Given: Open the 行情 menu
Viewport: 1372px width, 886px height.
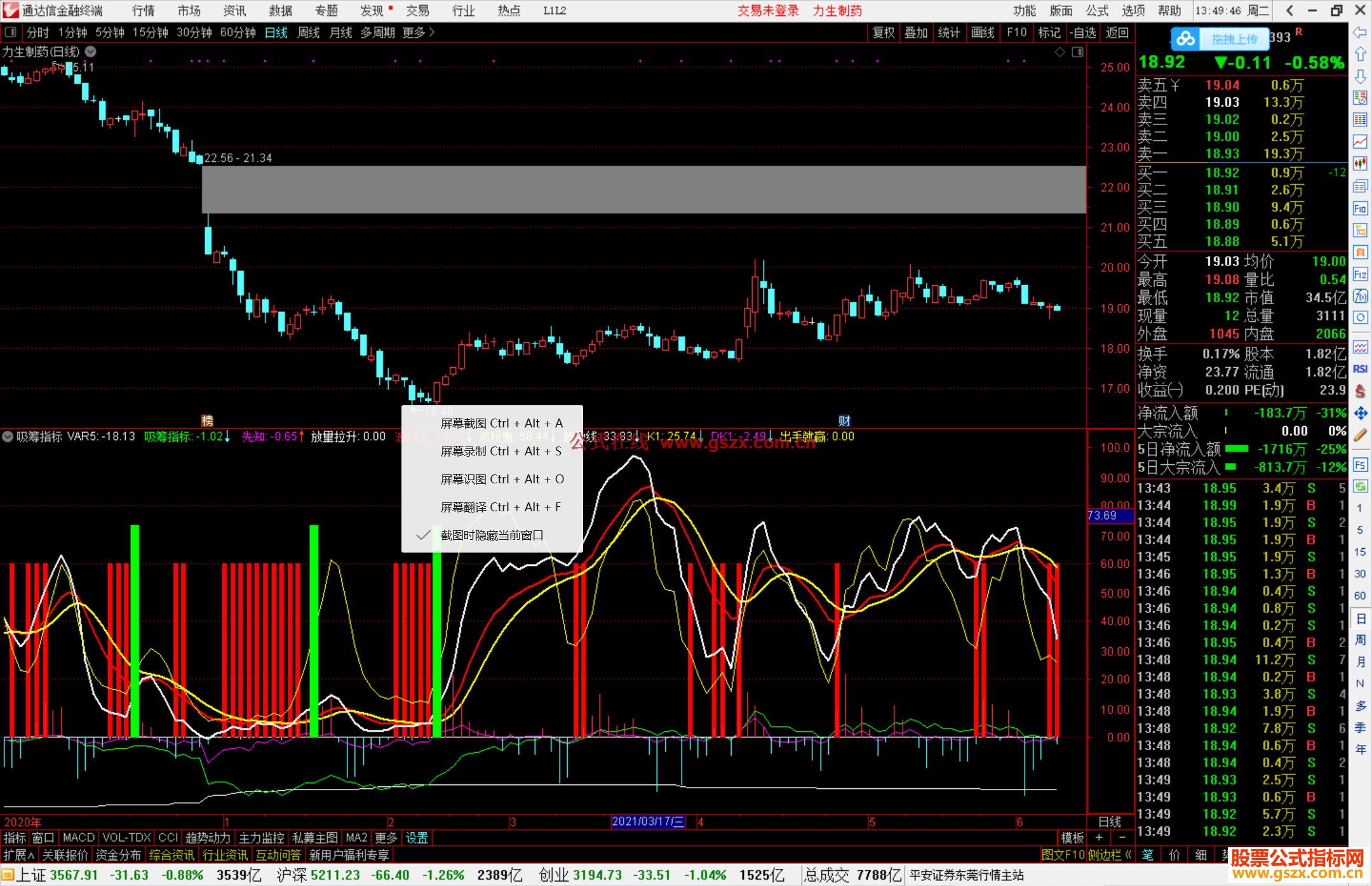Looking at the screenshot, I should 144,11.
